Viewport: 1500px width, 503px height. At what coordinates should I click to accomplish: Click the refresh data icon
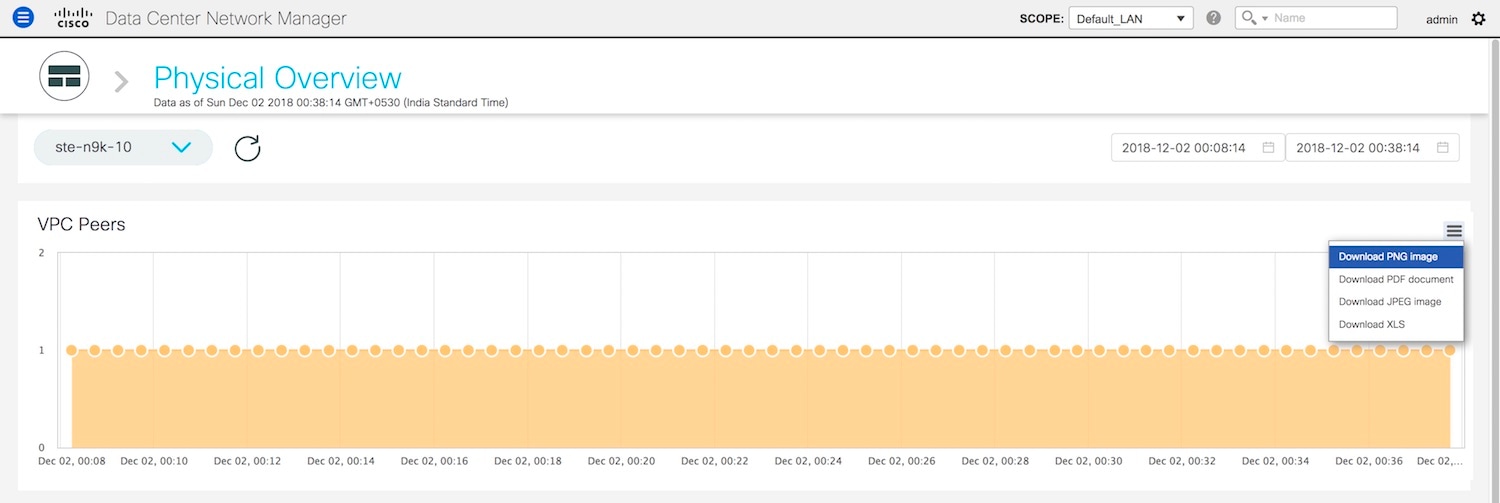(x=247, y=148)
